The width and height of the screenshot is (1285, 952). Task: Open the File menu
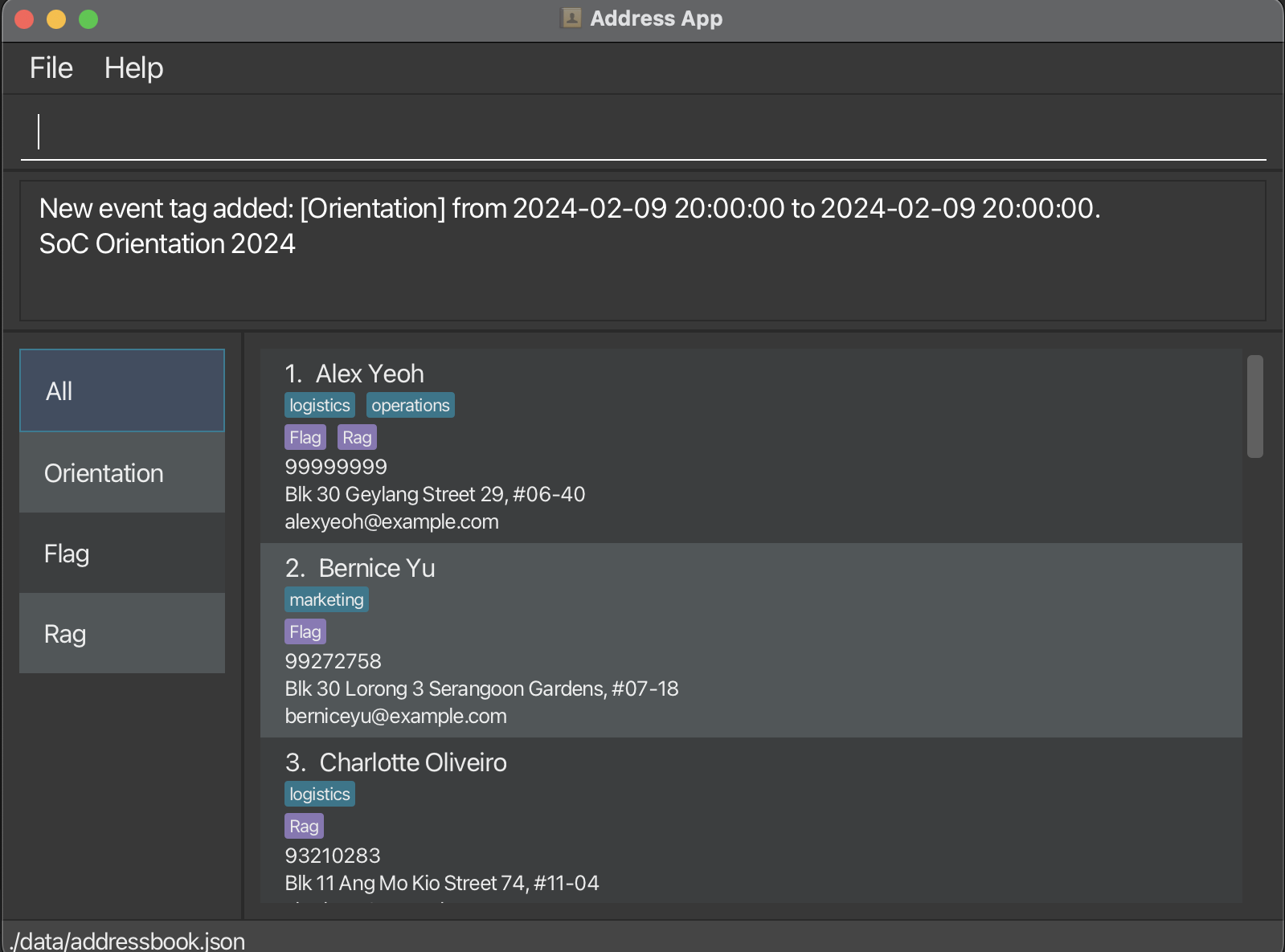[x=51, y=68]
